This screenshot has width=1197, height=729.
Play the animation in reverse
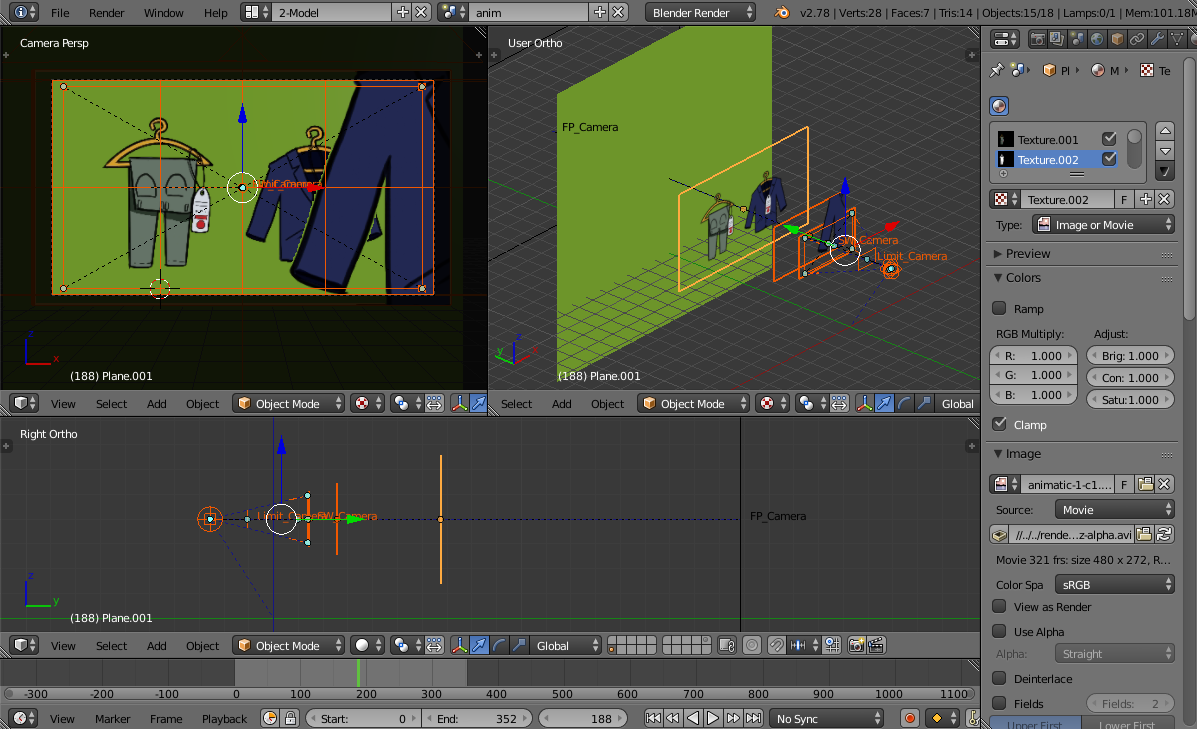(693, 718)
